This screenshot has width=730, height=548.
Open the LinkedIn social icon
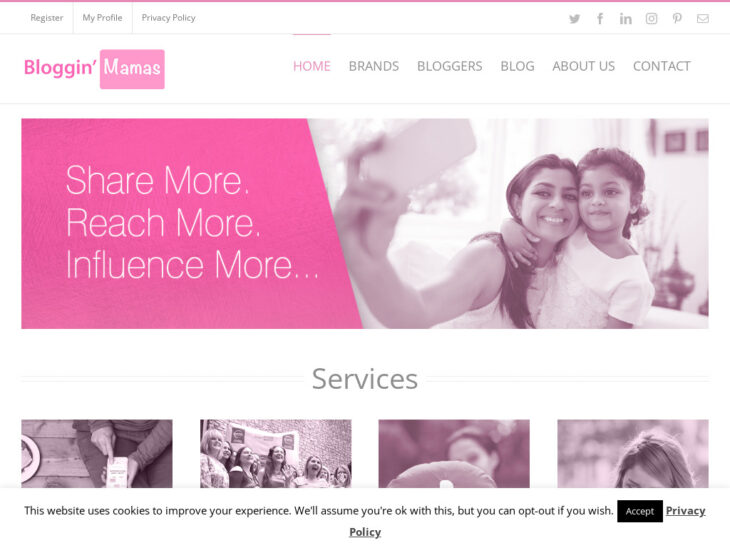625,19
